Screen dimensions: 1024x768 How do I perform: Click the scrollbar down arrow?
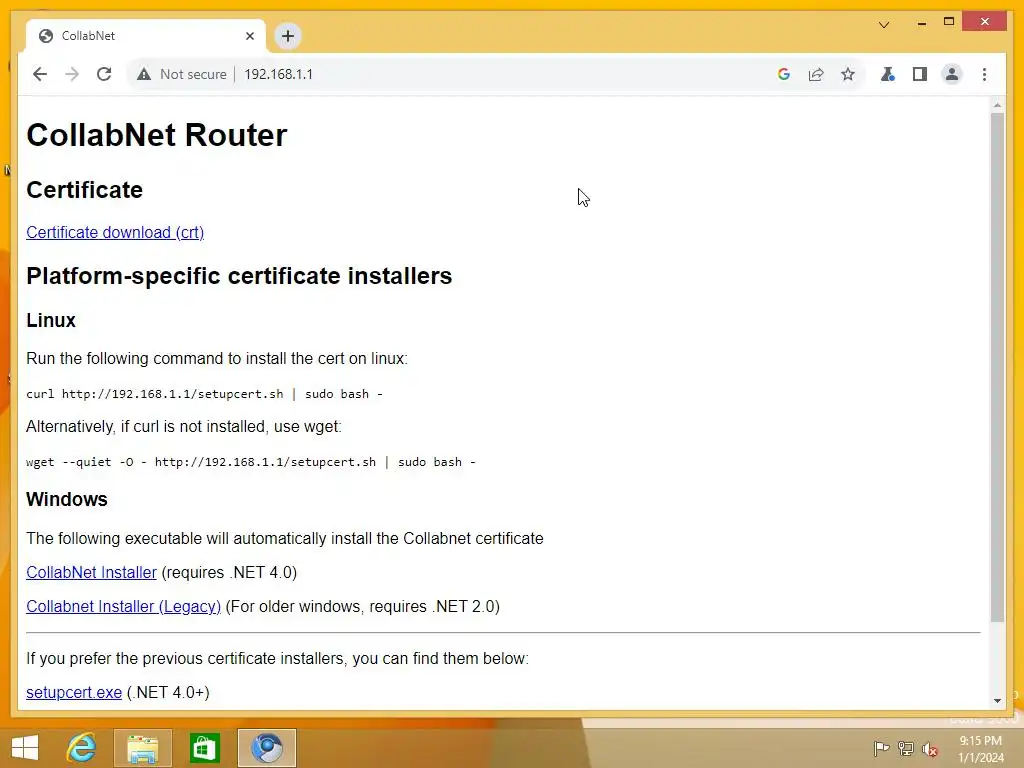pos(997,701)
